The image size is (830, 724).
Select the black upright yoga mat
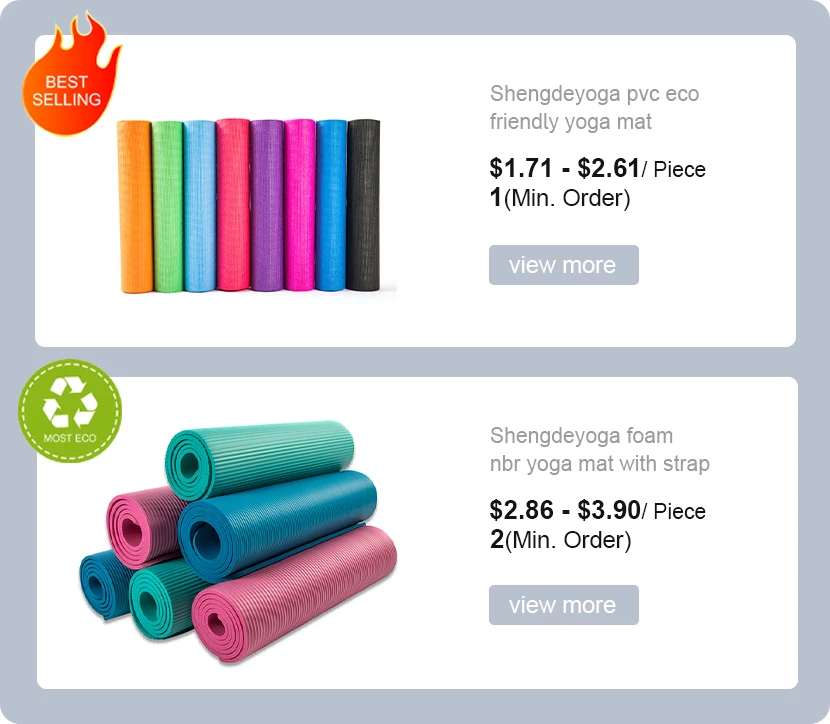[364, 206]
